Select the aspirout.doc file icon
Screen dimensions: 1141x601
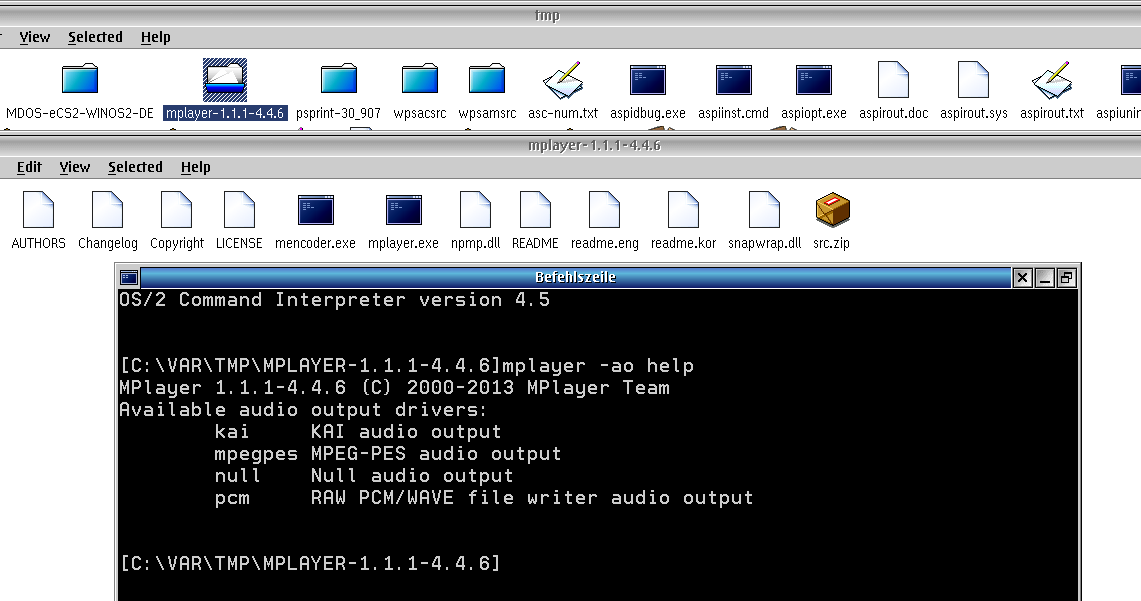(894, 79)
